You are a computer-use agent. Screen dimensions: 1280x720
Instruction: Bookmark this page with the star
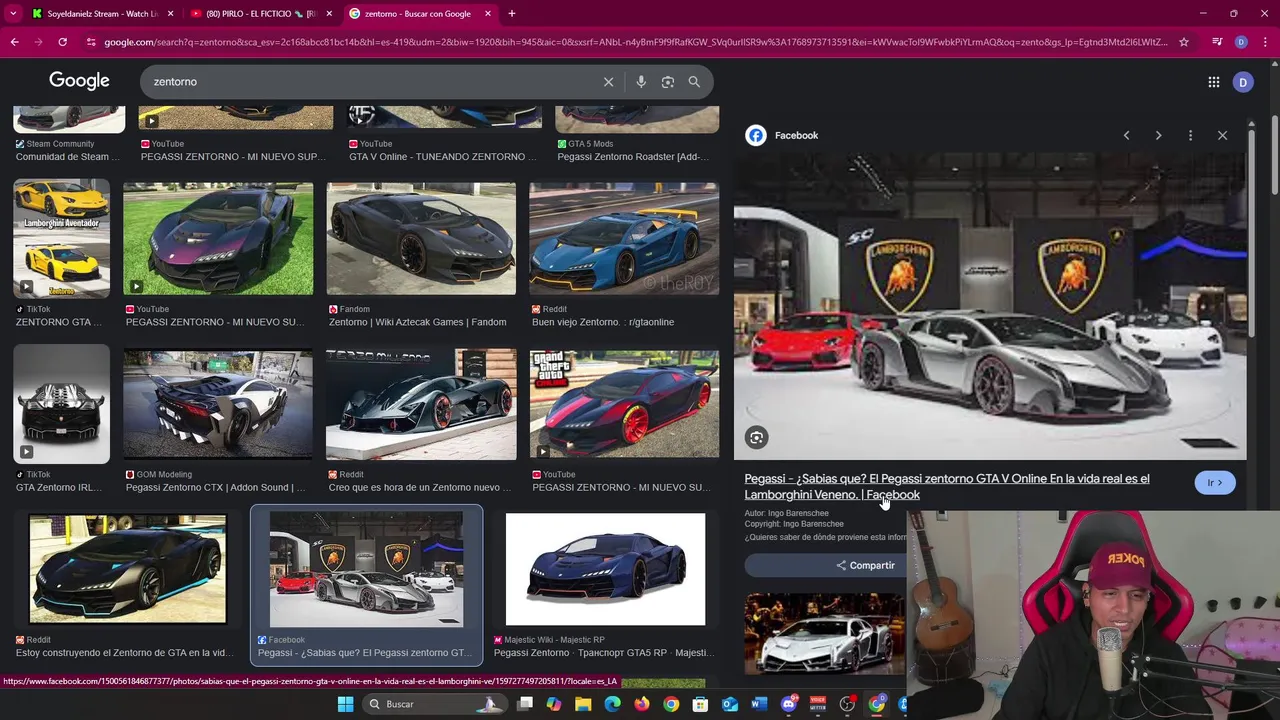point(1184,42)
